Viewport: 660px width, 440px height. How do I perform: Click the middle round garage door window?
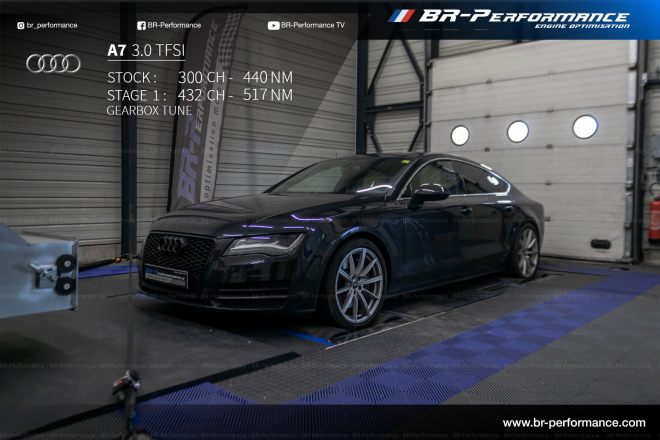(518, 131)
